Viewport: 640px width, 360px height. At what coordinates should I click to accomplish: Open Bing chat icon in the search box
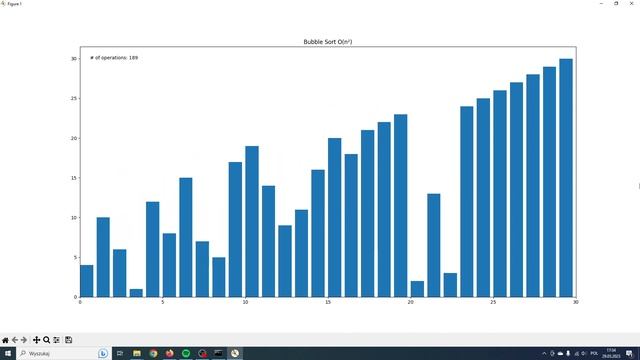(x=103, y=353)
